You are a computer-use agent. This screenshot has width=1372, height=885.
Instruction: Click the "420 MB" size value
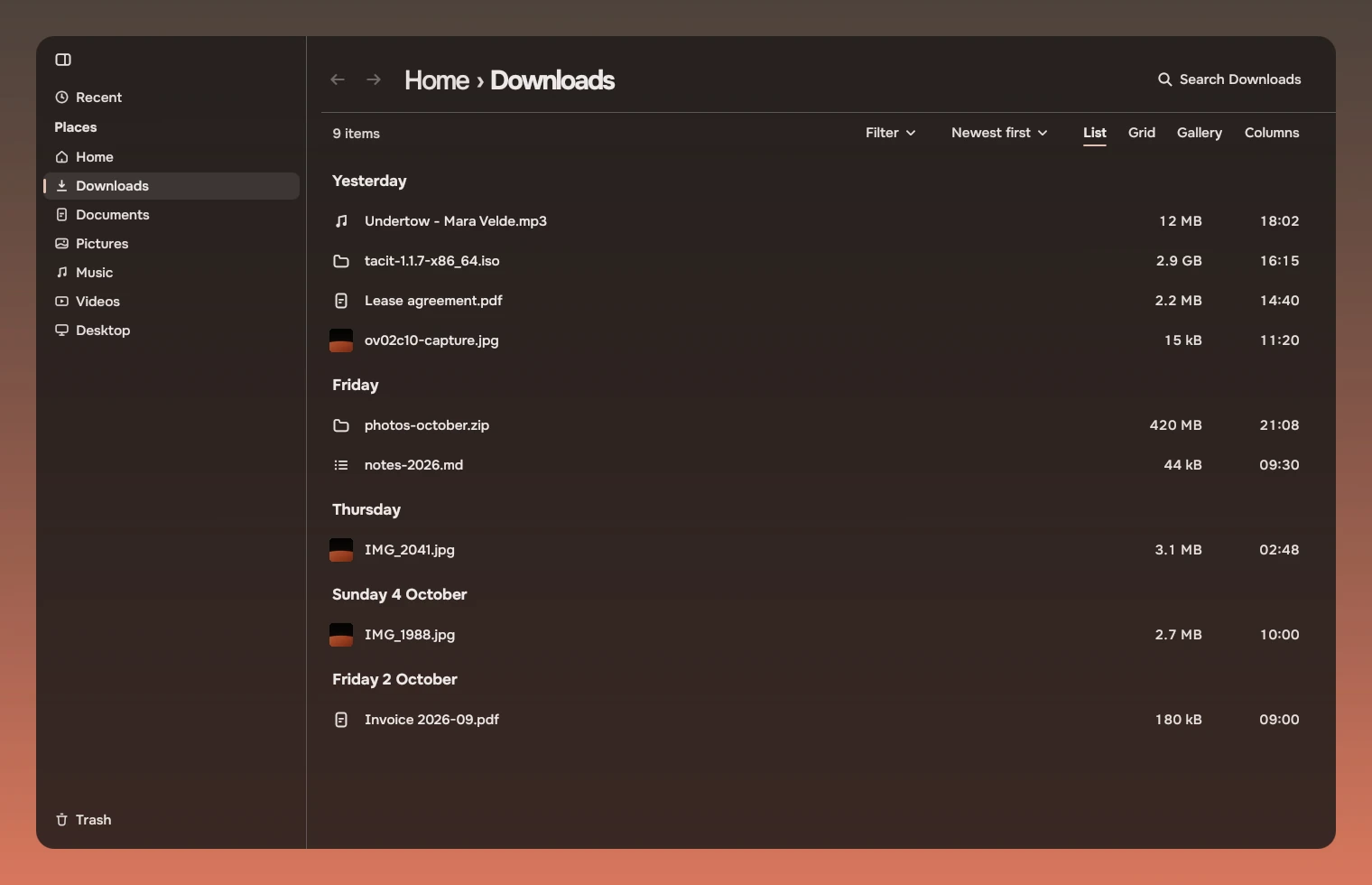click(x=1176, y=425)
